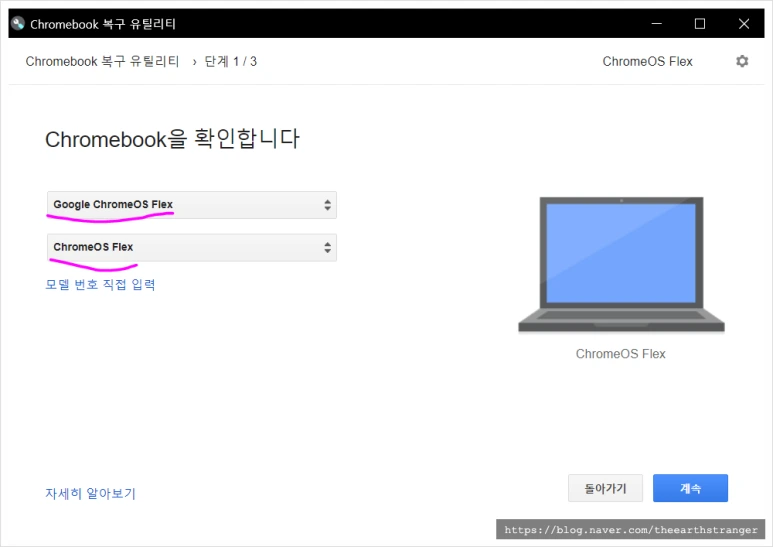Click the laptop illustration image
The image size is (773, 547).
(x=621, y=265)
